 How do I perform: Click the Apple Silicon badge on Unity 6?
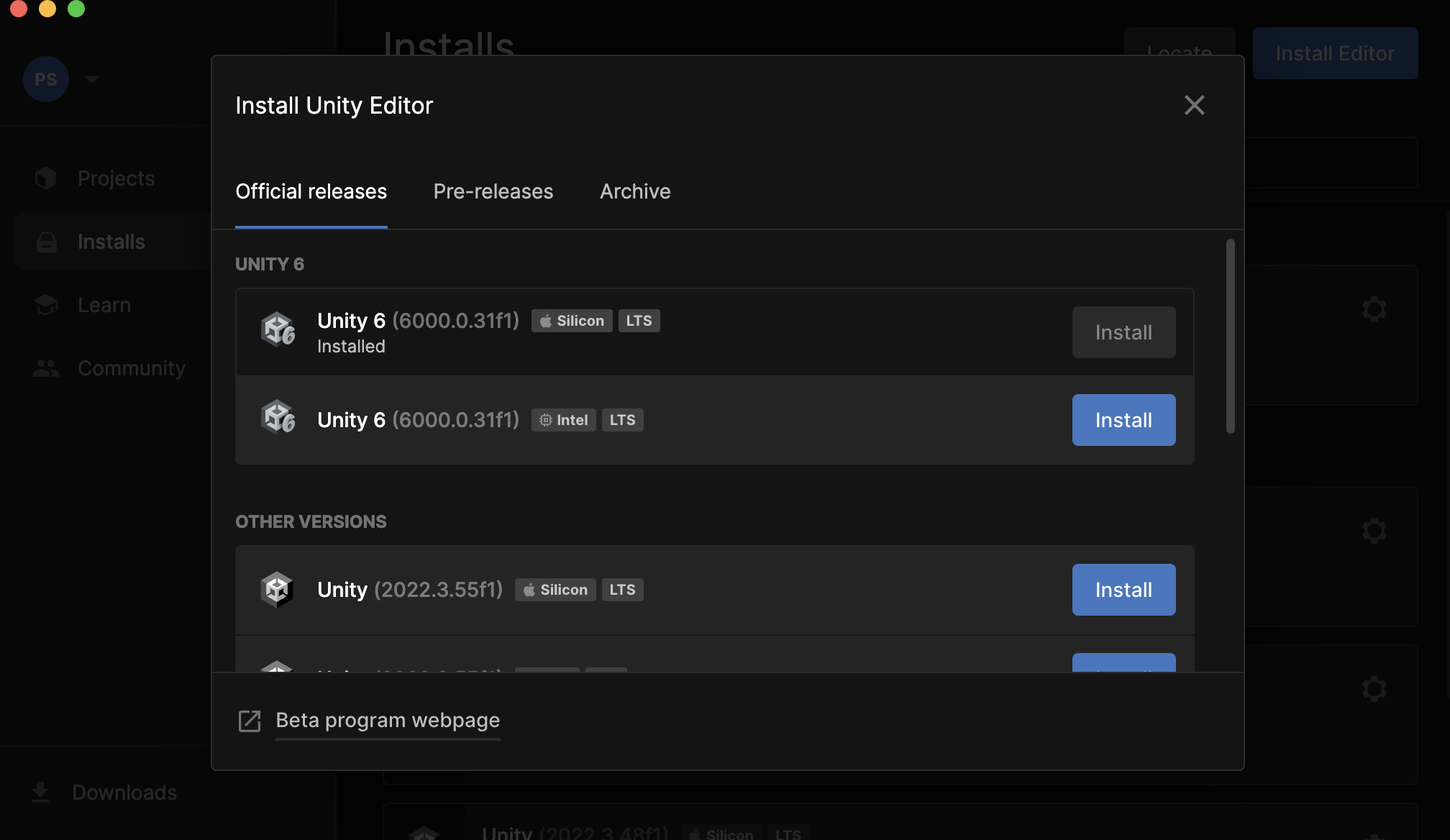[572, 321]
